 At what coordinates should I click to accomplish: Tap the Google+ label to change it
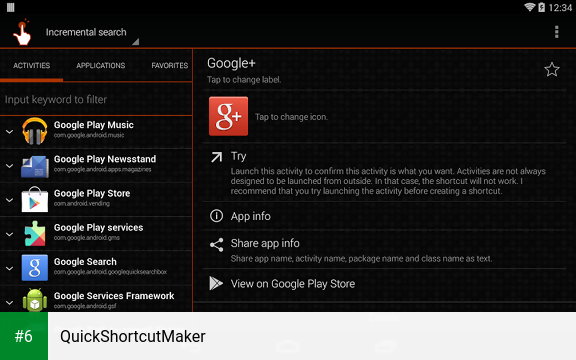tap(231, 63)
